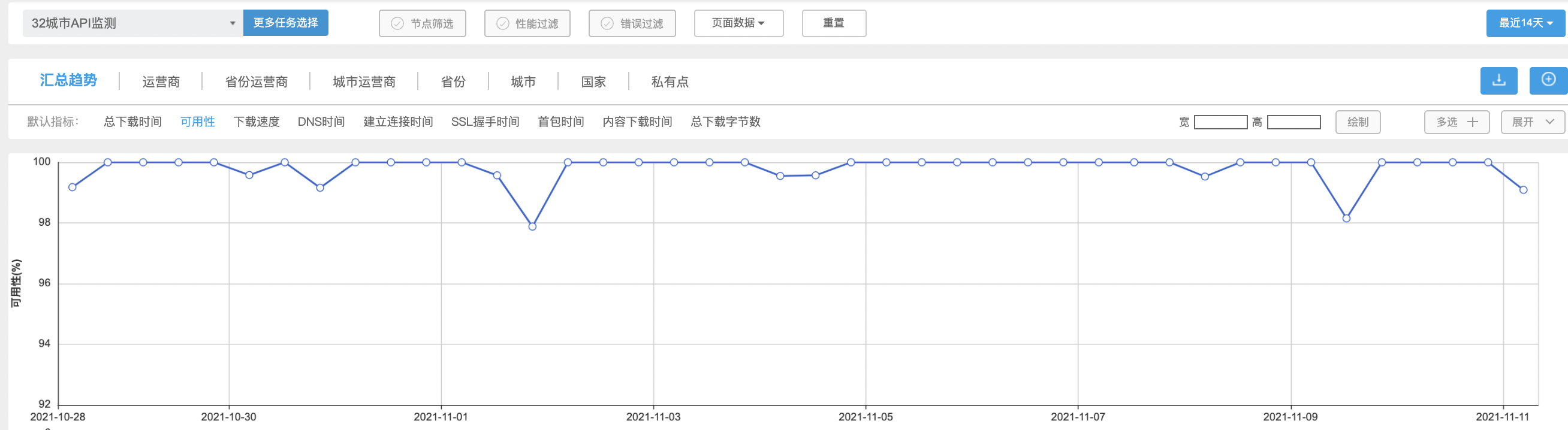
Task: Click the 多选 multi-select plus button
Action: point(1457,122)
